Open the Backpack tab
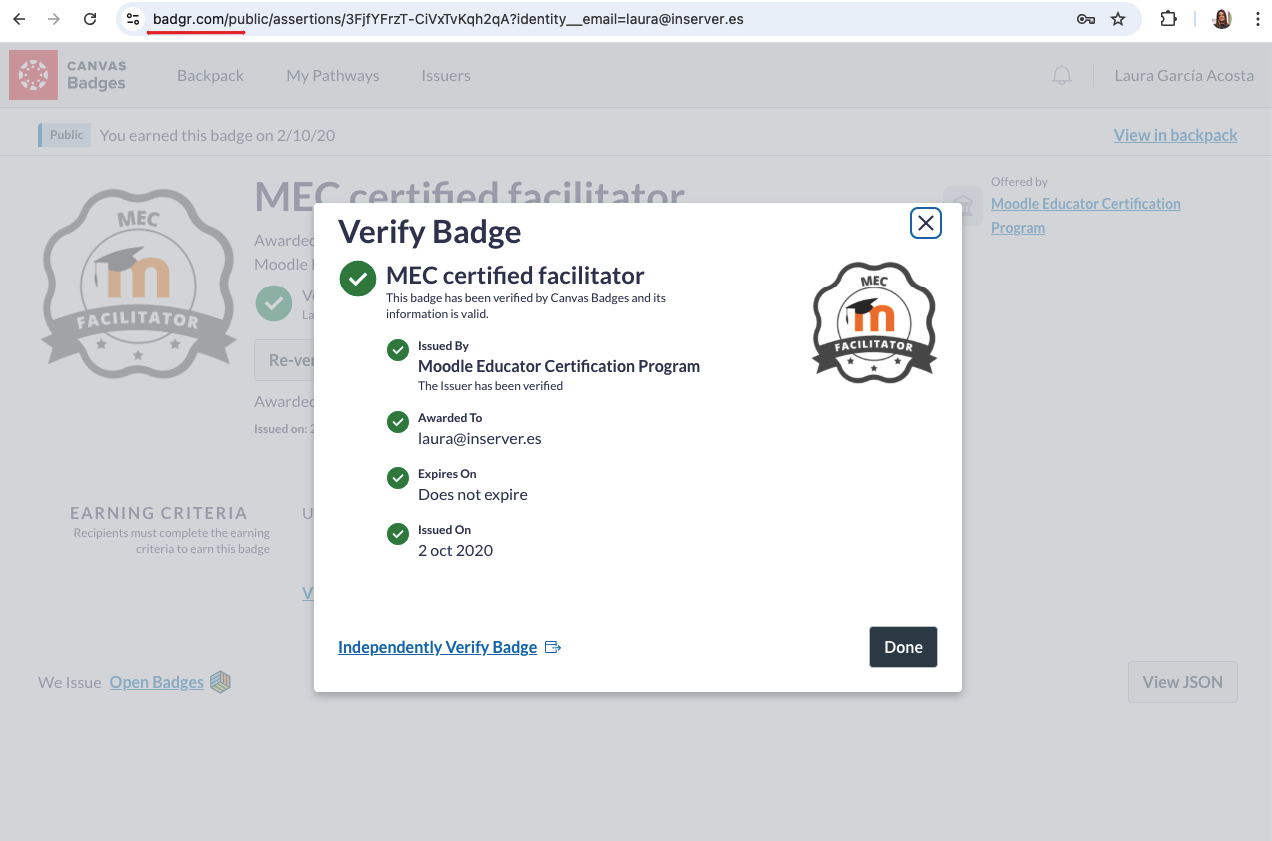Screen dimensions: 1272x841 pyautogui.click(x=210, y=75)
